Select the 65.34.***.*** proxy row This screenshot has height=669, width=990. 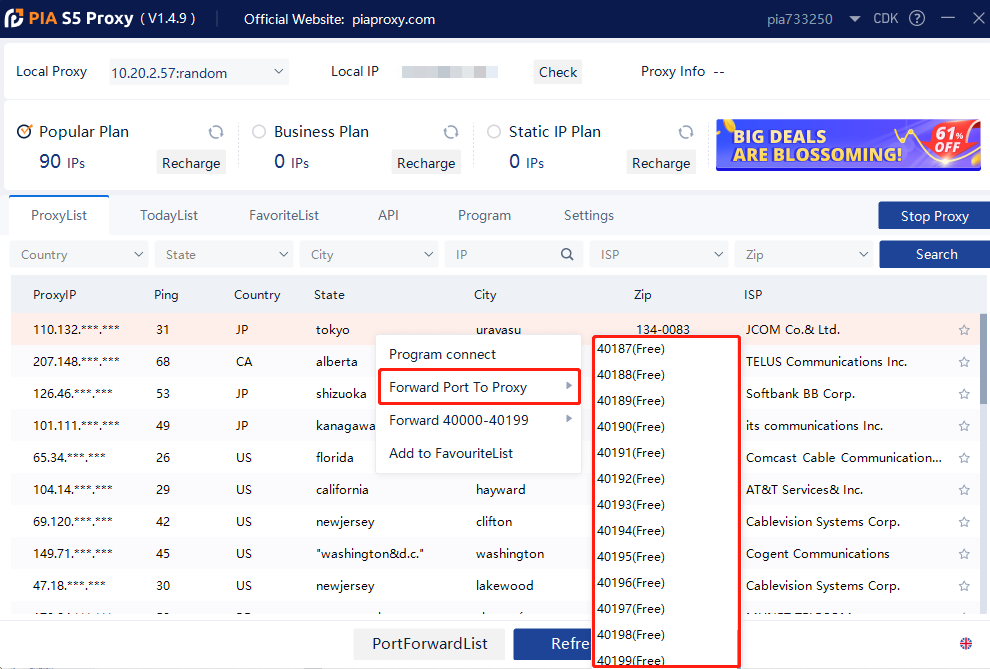click(x=494, y=458)
